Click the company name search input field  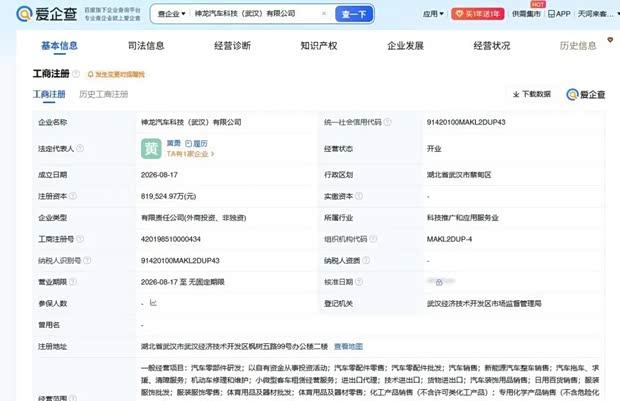pyautogui.click(x=255, y=14)
